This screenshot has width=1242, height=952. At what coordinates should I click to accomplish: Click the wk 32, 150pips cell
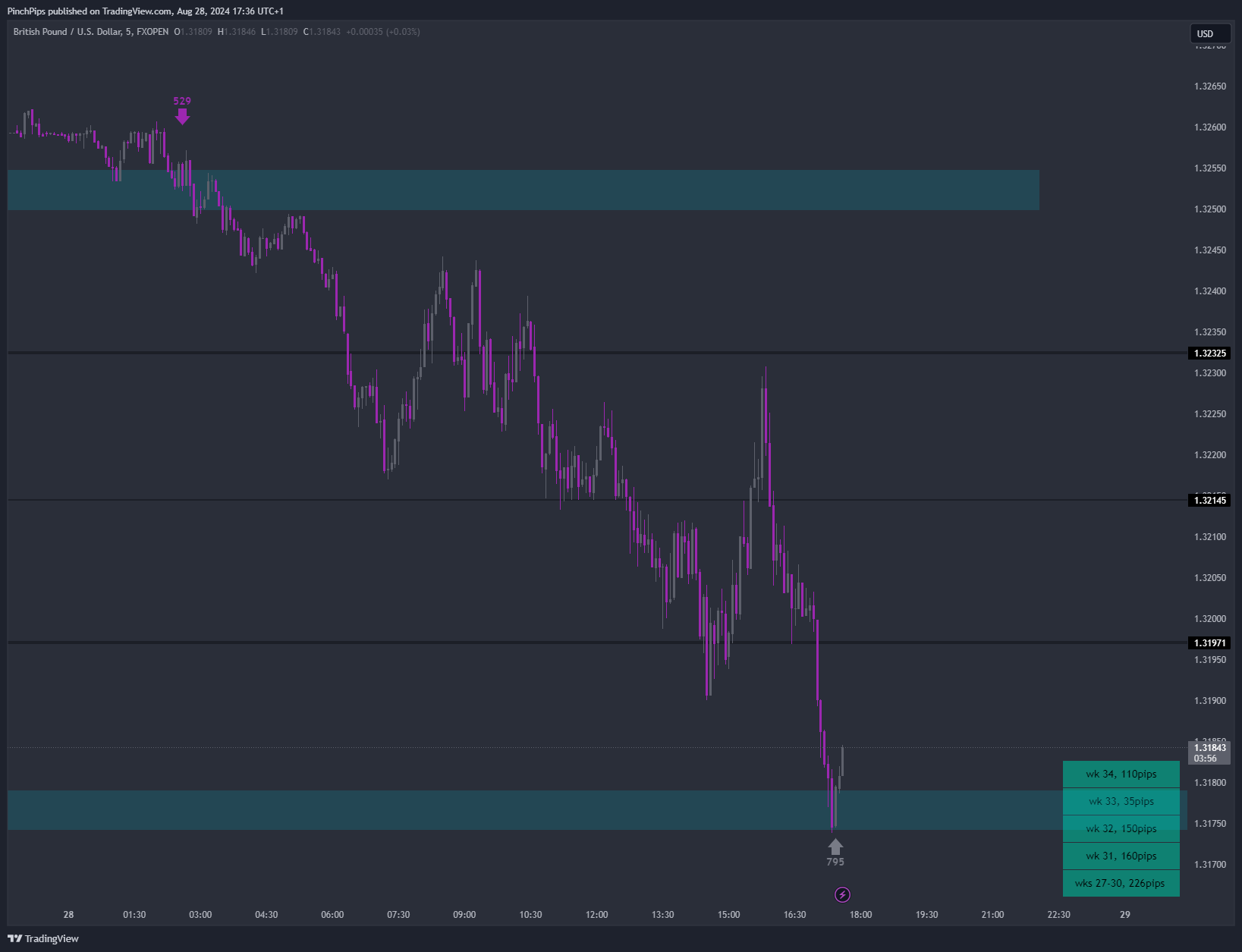tap(1121, 829)
